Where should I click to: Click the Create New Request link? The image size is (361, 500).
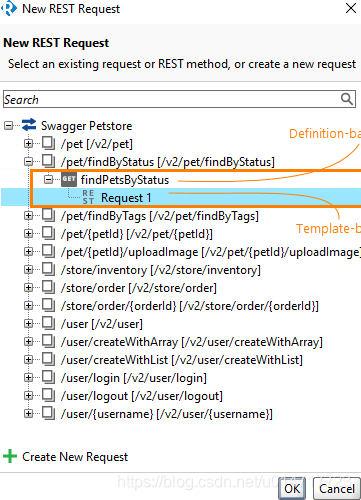click(75, 456)
